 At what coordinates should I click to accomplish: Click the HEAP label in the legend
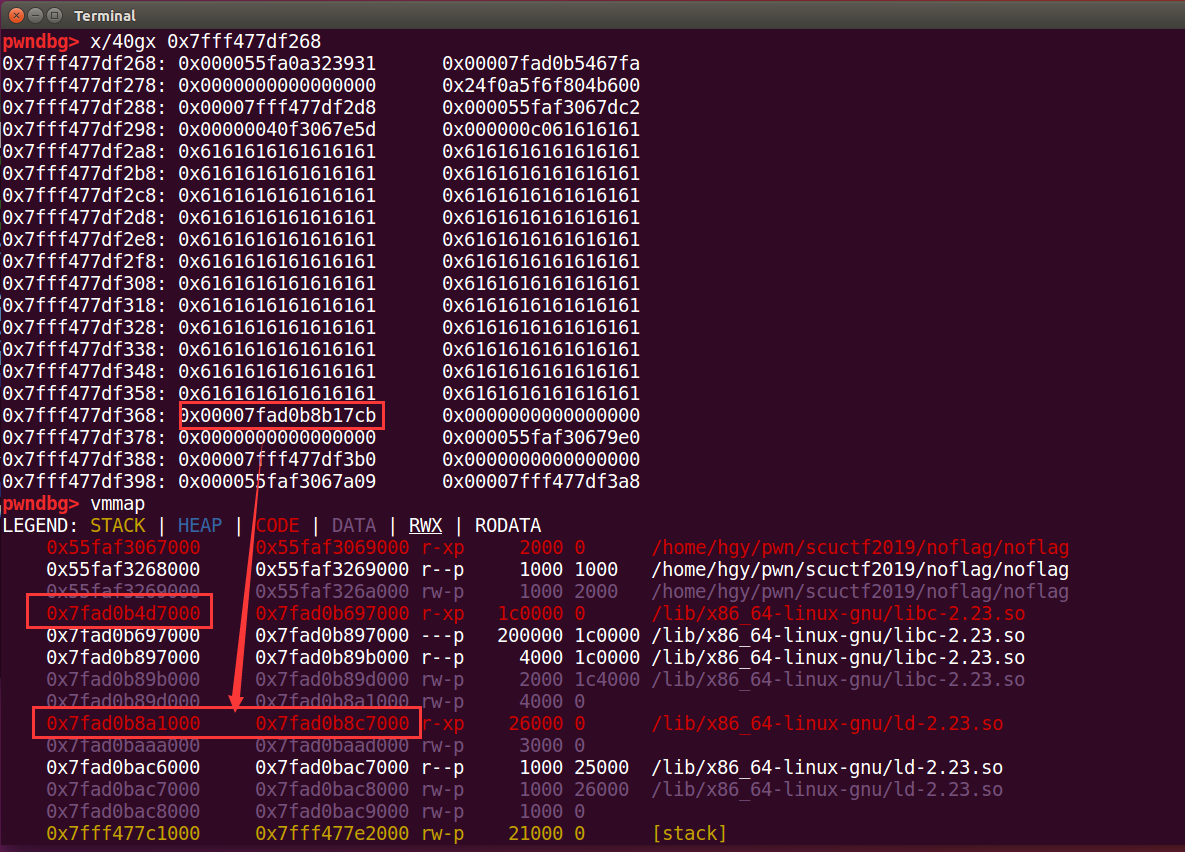tap(200, 525)
